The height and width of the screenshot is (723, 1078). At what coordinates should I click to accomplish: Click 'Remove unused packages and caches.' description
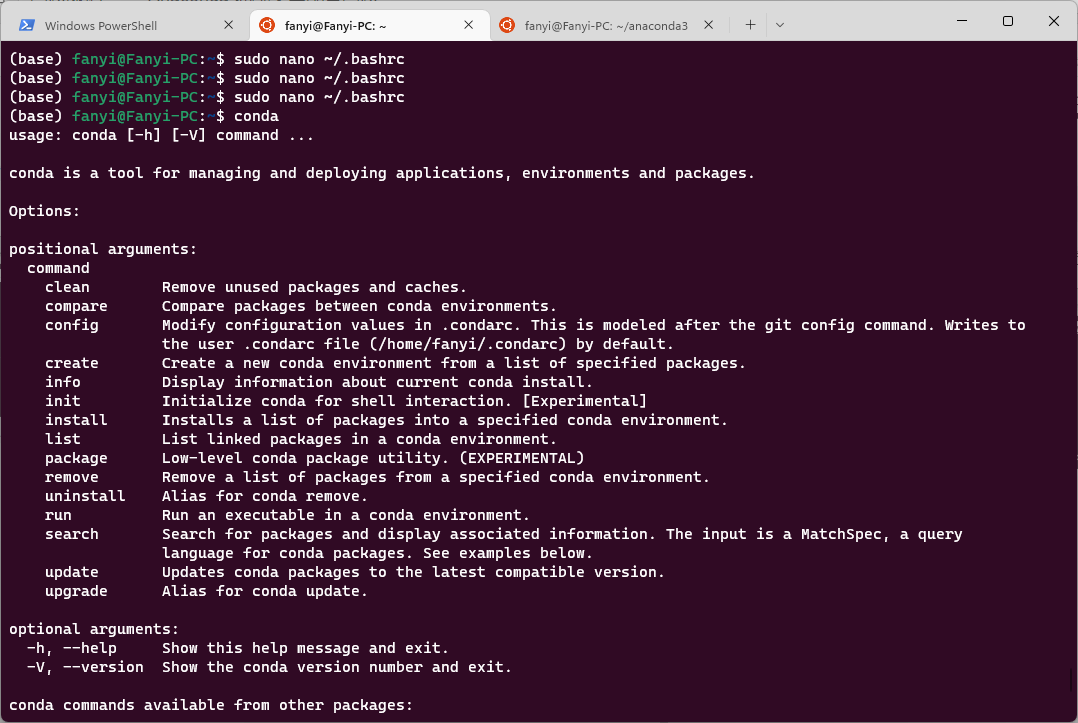[314, 287]
